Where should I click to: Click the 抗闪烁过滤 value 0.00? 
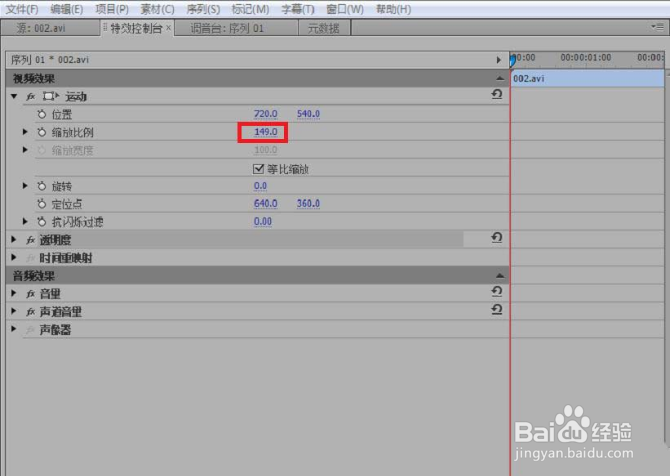tap(263, 221)
